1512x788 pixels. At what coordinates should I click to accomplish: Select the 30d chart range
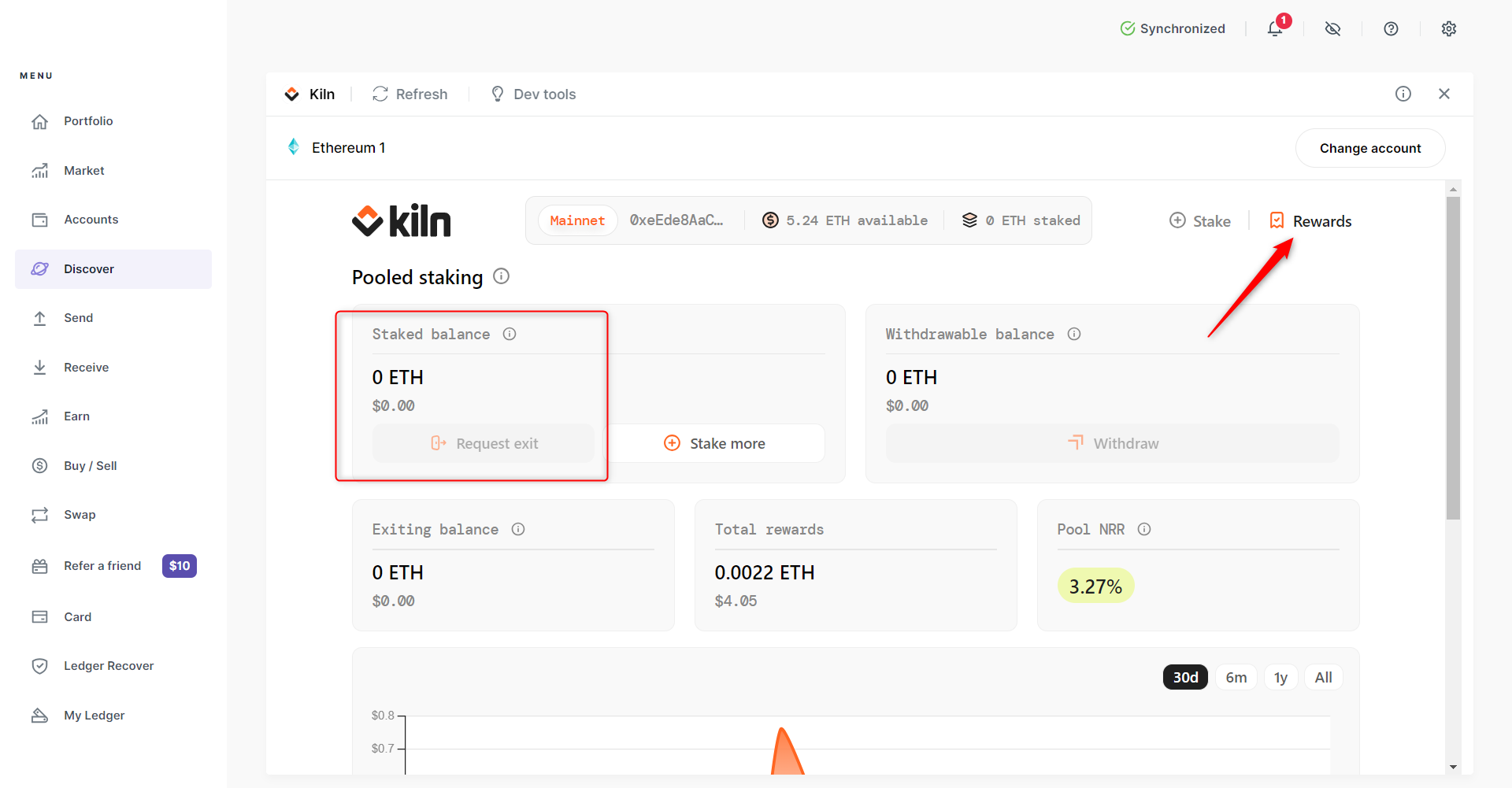(1185, 677)
